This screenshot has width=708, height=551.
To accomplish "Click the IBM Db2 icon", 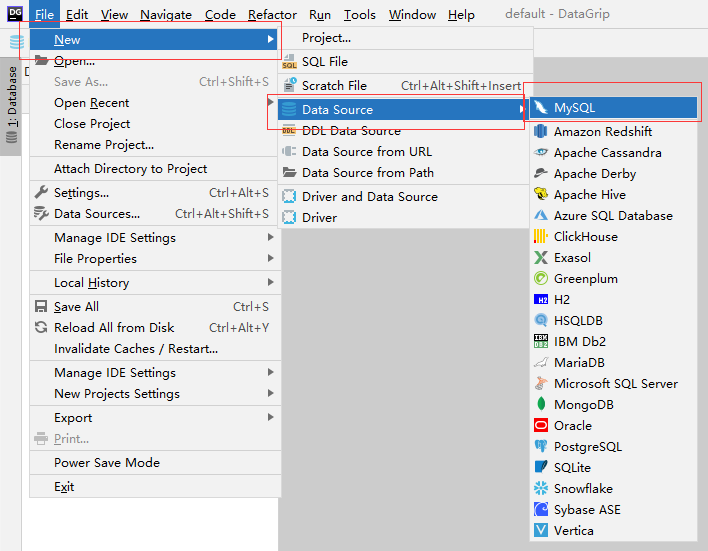I will [540, 341].
